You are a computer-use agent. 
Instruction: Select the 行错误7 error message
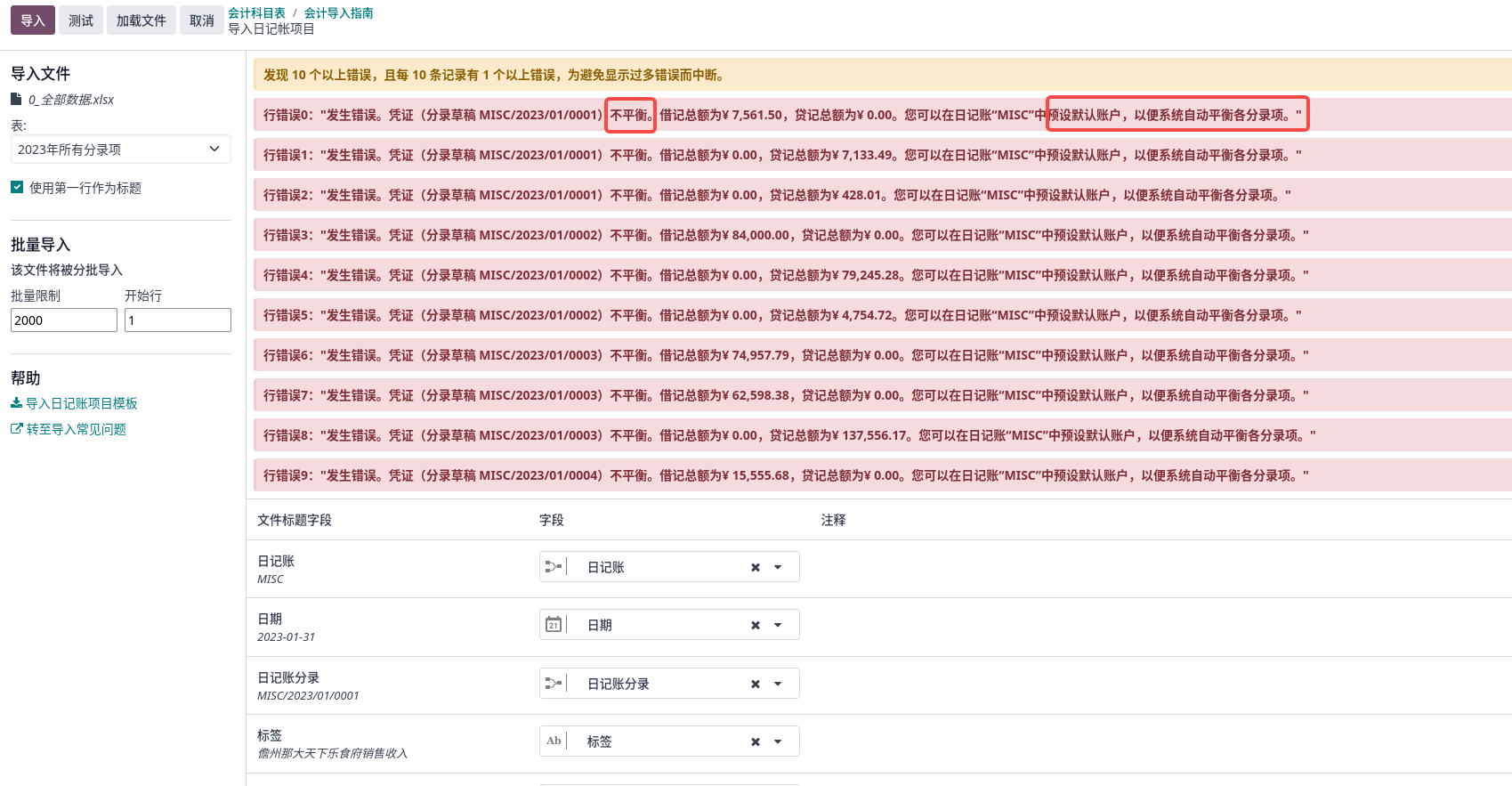click(882, 395)
